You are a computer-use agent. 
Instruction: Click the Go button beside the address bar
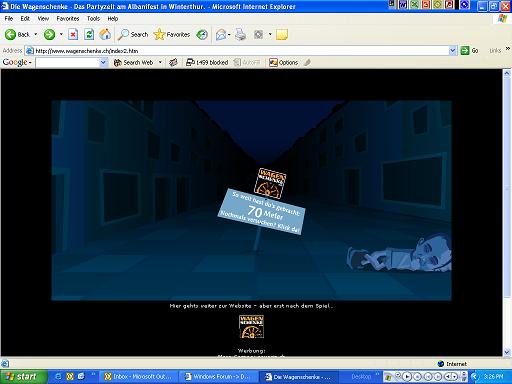pos(469,51)
